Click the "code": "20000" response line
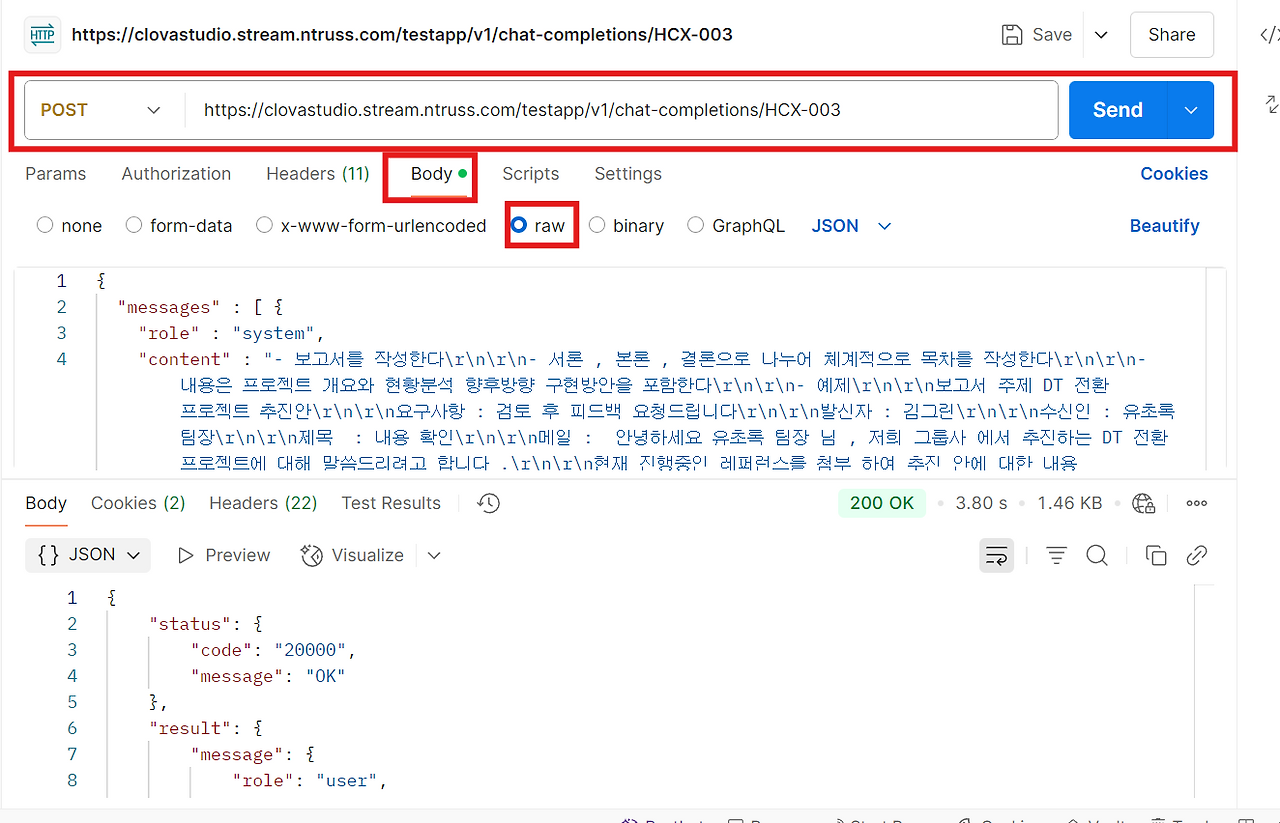The image size is (1280, 823). 274,650
